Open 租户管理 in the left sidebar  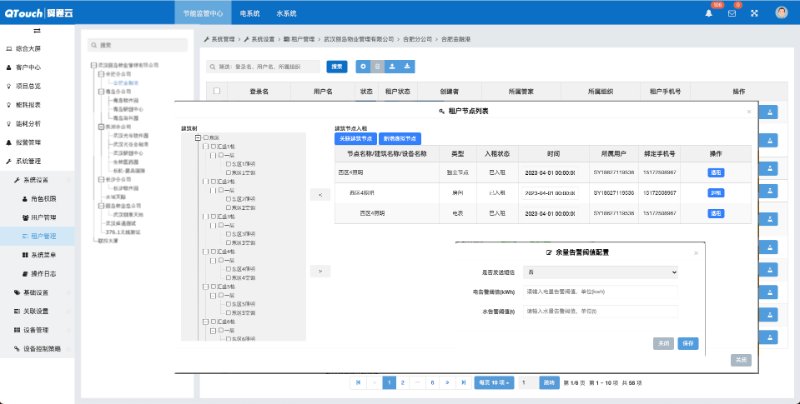pyautogui.click(x=43, y=236)
